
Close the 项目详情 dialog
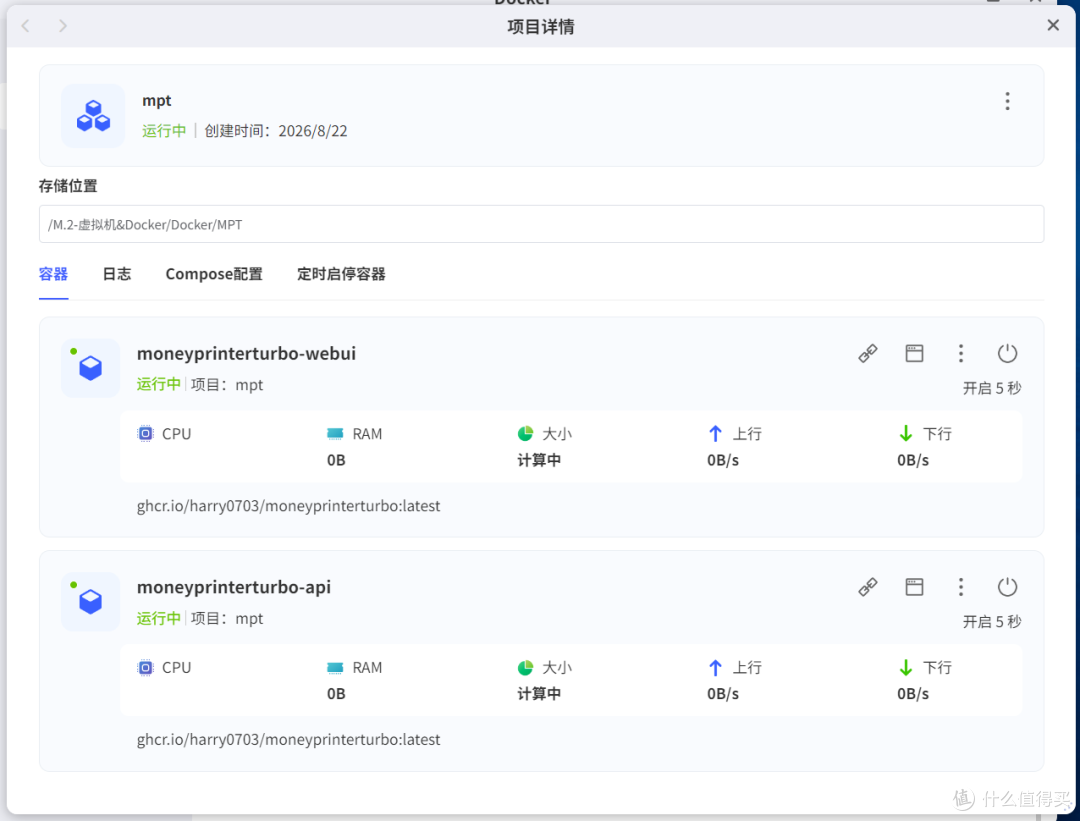pos(1052,25)
